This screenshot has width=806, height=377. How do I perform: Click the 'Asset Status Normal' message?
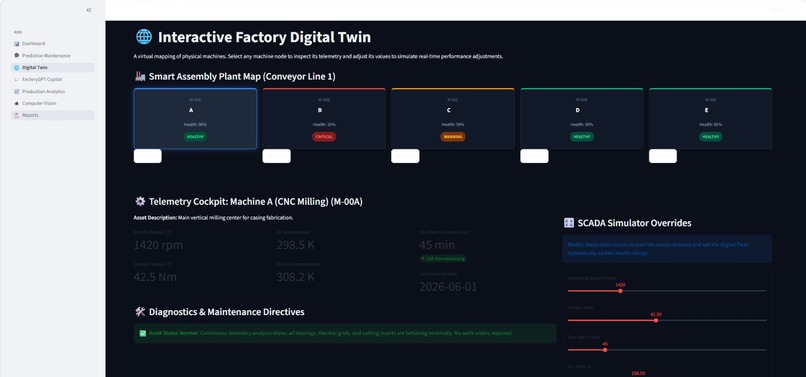345,333
